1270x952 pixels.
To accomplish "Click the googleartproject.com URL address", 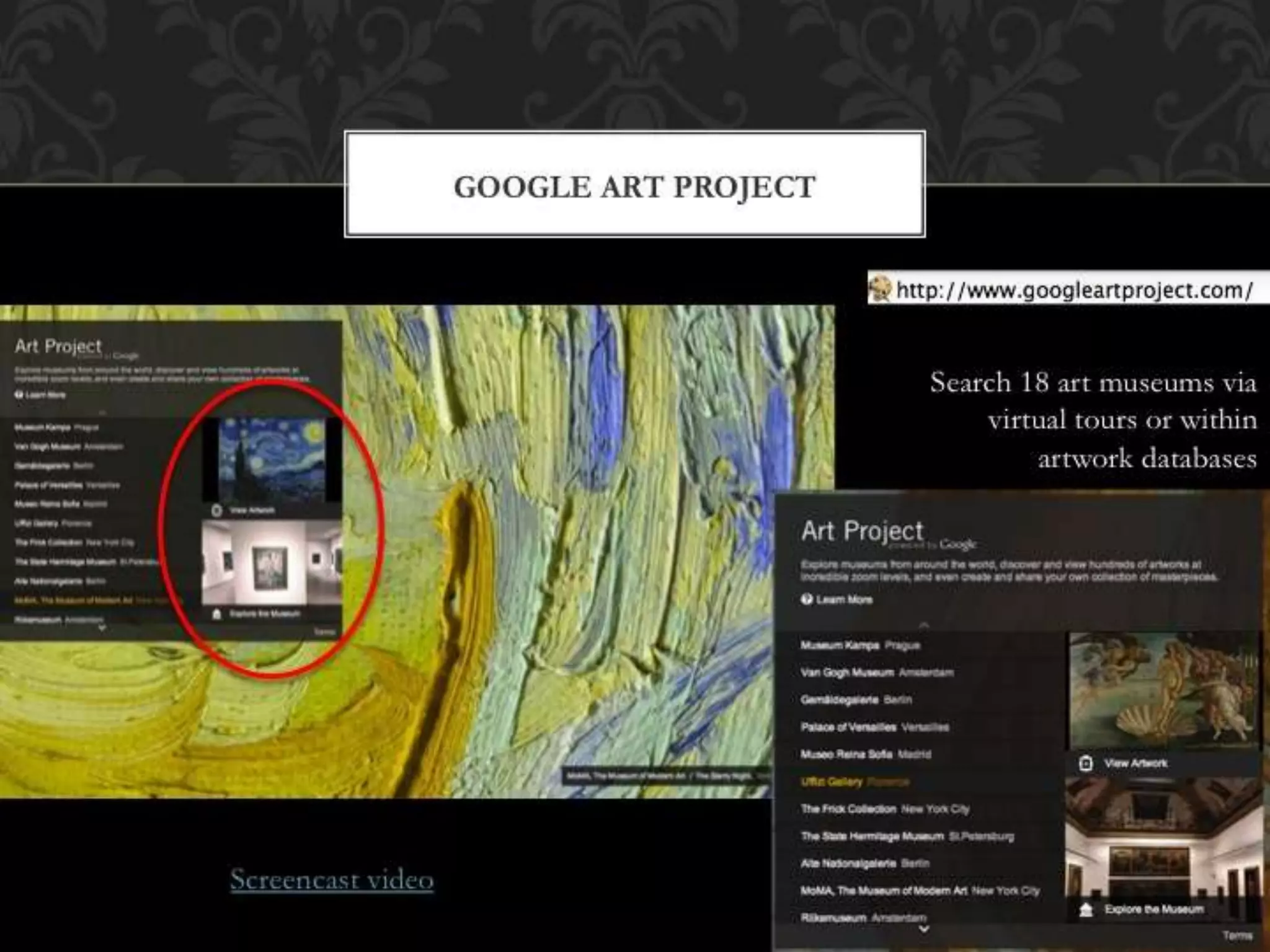I will coord(1075,289).
